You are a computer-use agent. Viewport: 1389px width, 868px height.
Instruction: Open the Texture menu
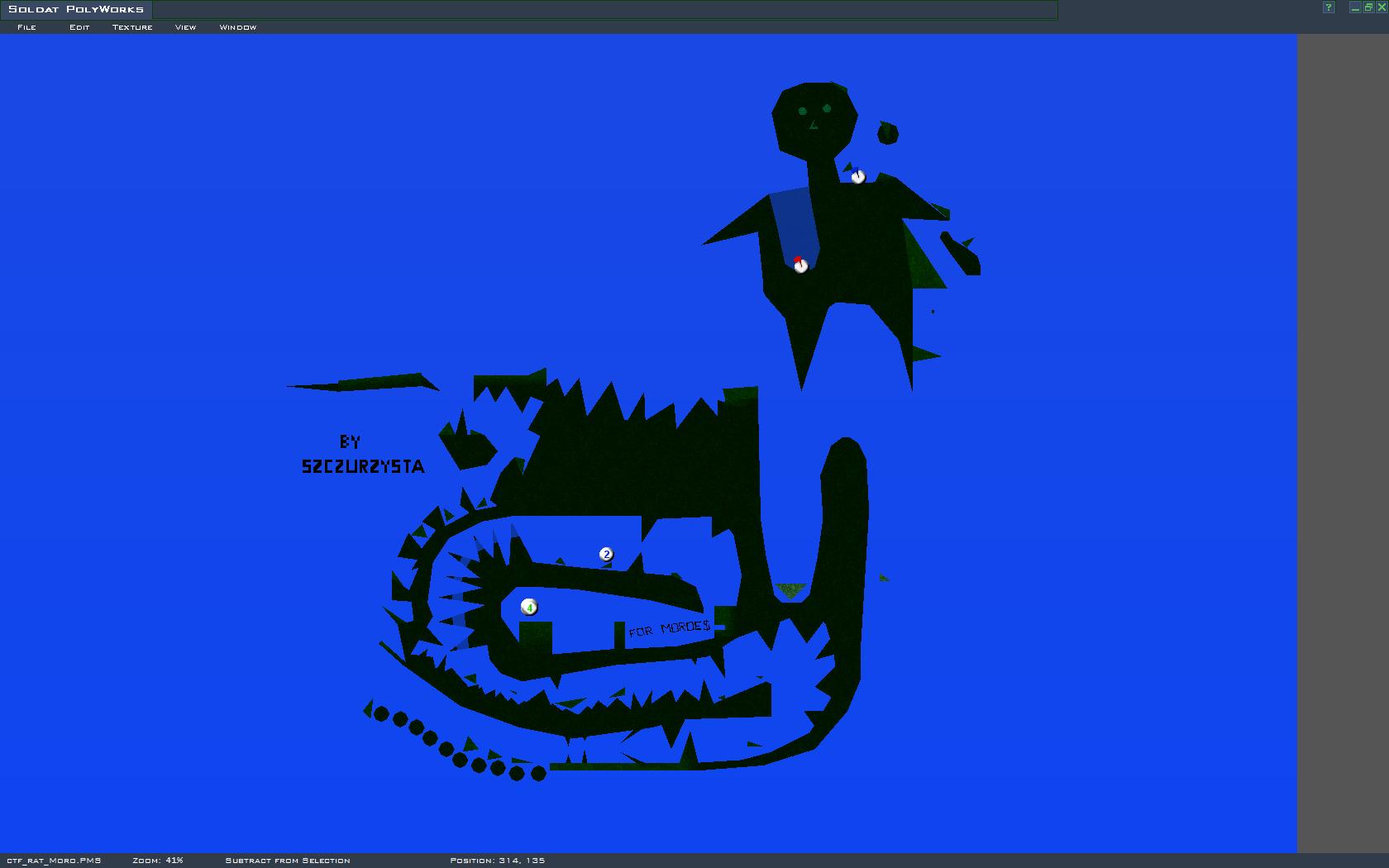(132, 27)
